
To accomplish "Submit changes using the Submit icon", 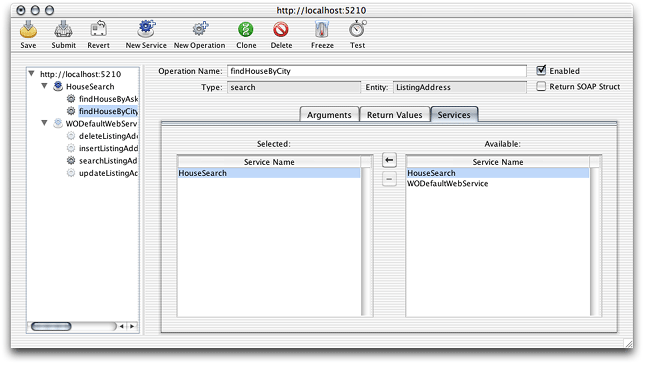I will (x=63, y=30).
